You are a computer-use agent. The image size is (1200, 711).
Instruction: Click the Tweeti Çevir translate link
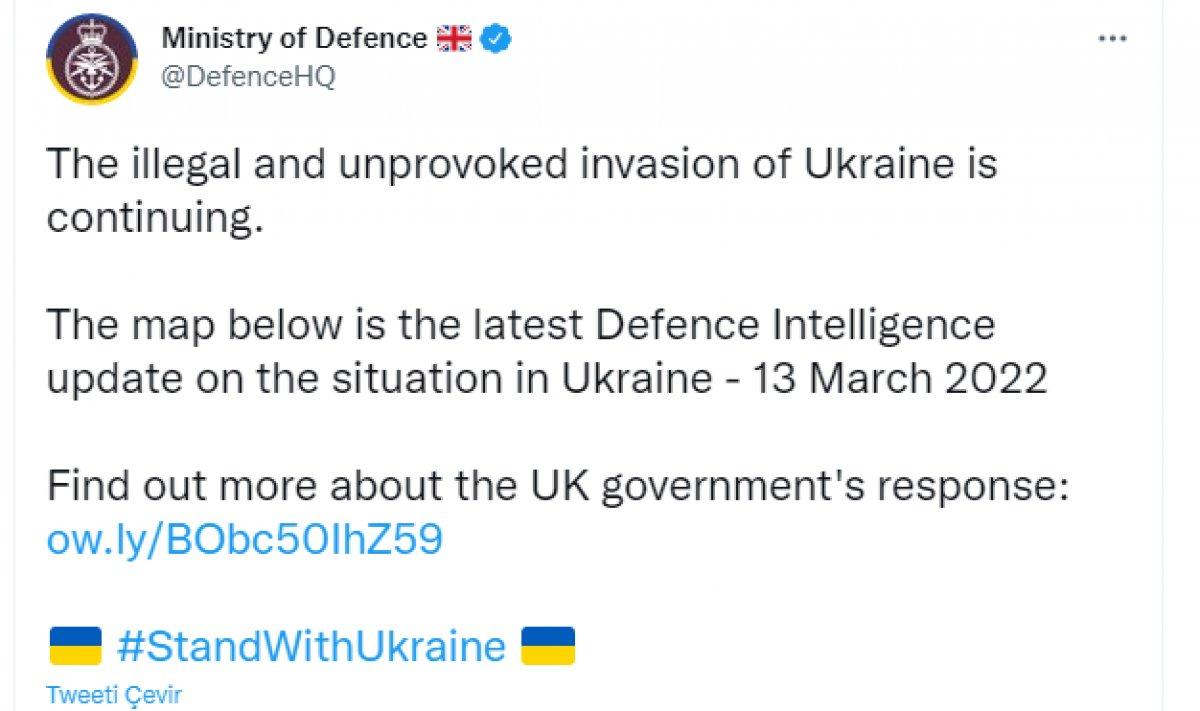tap(115, 695)
